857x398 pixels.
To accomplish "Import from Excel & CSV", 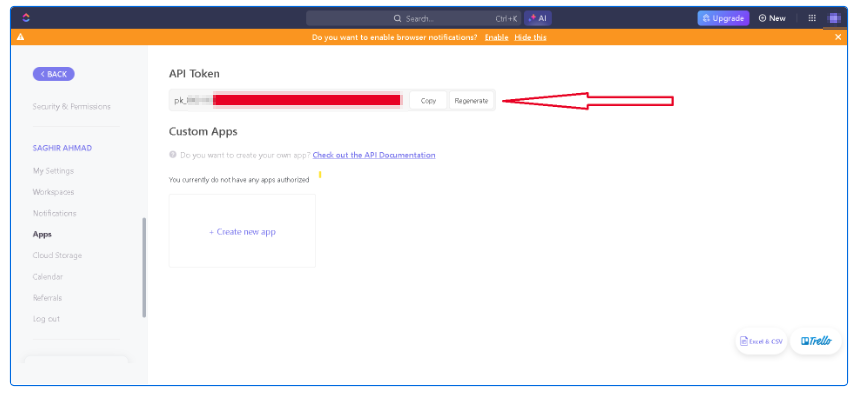I will [761, 341].
